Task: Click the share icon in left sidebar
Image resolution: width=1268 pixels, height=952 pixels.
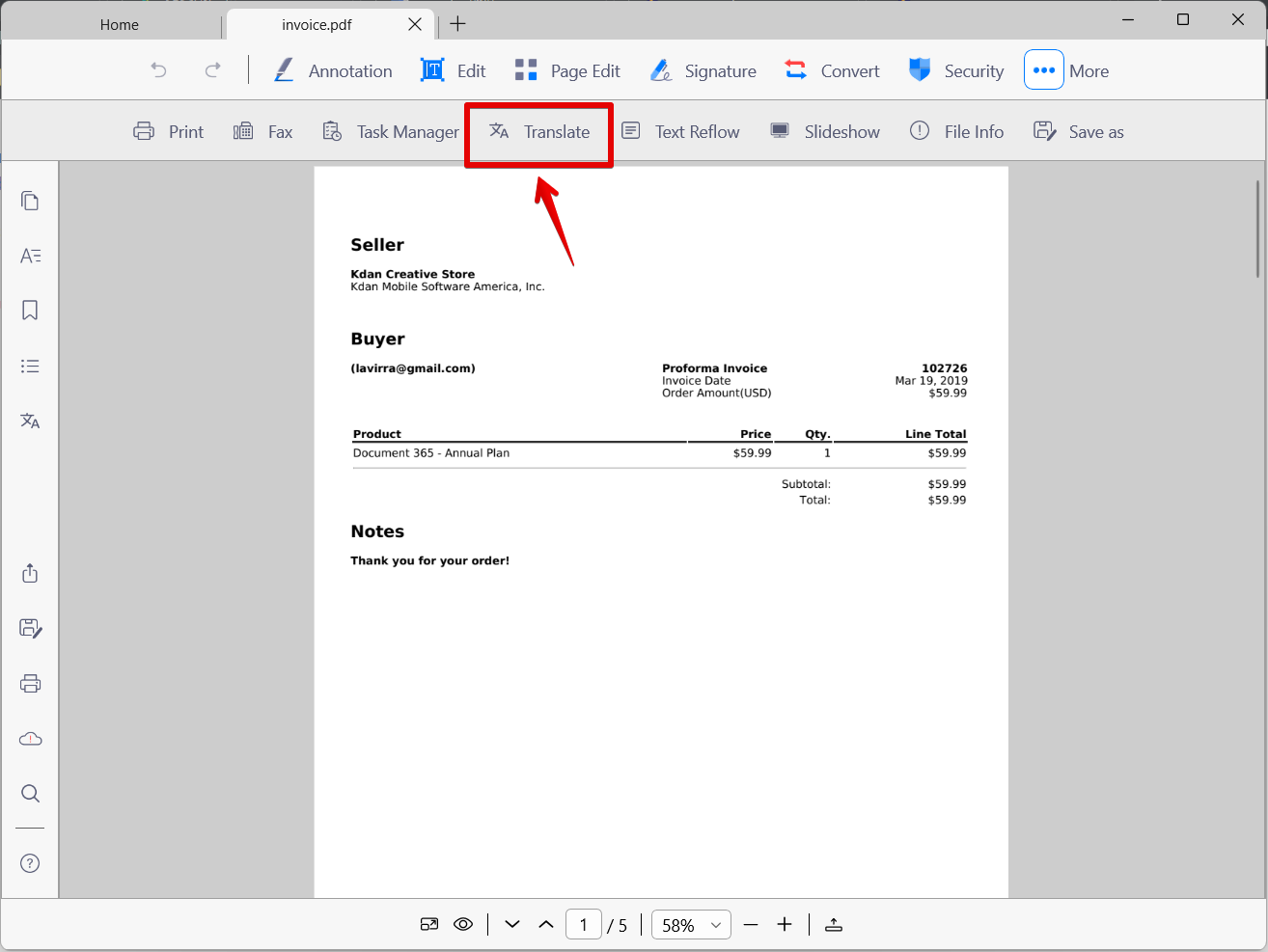Action: pyautogui.click(x=30, y=573)
